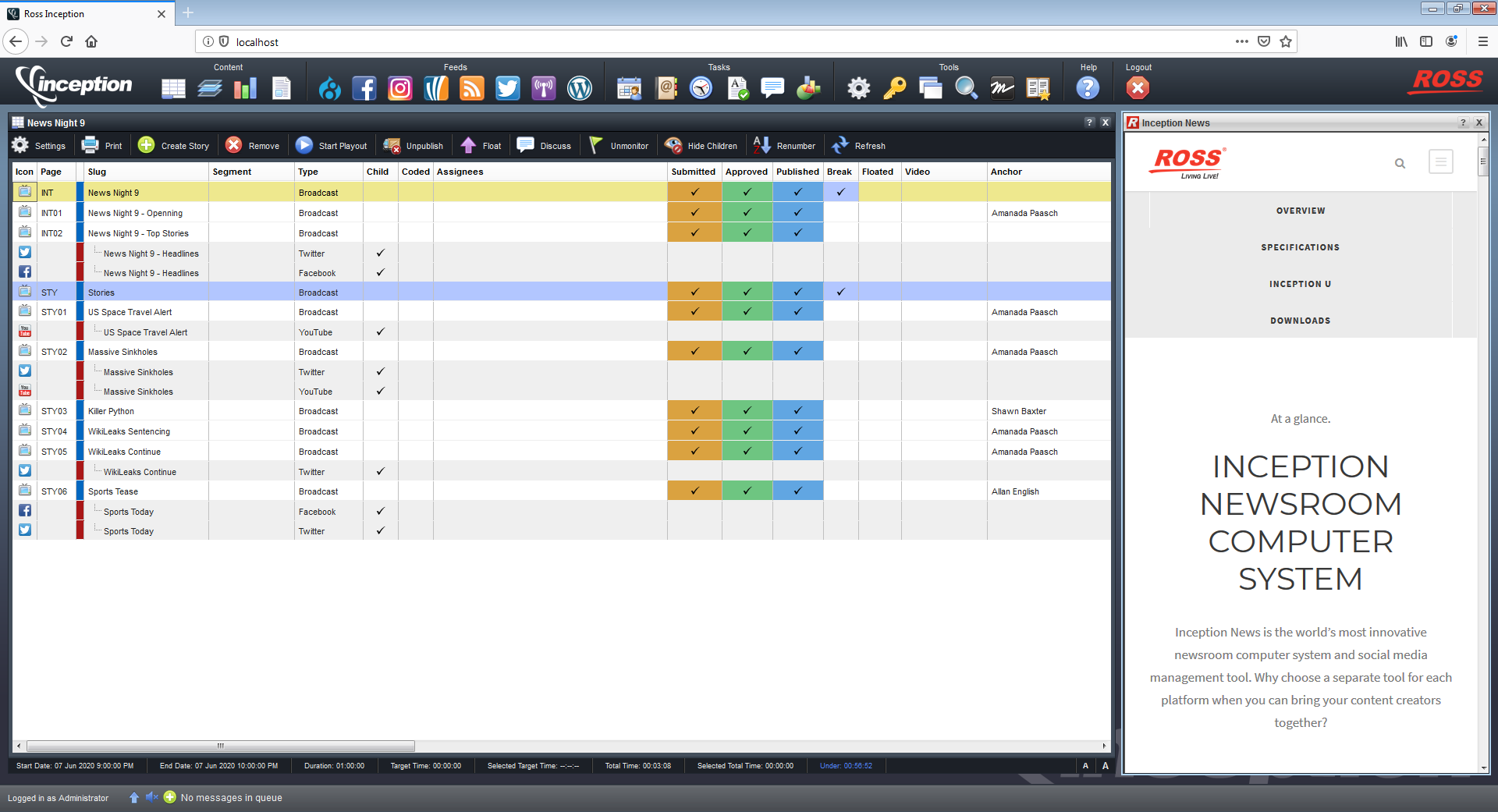Open the Help question mark icon
The image size is (1498, 812).
1087,88
